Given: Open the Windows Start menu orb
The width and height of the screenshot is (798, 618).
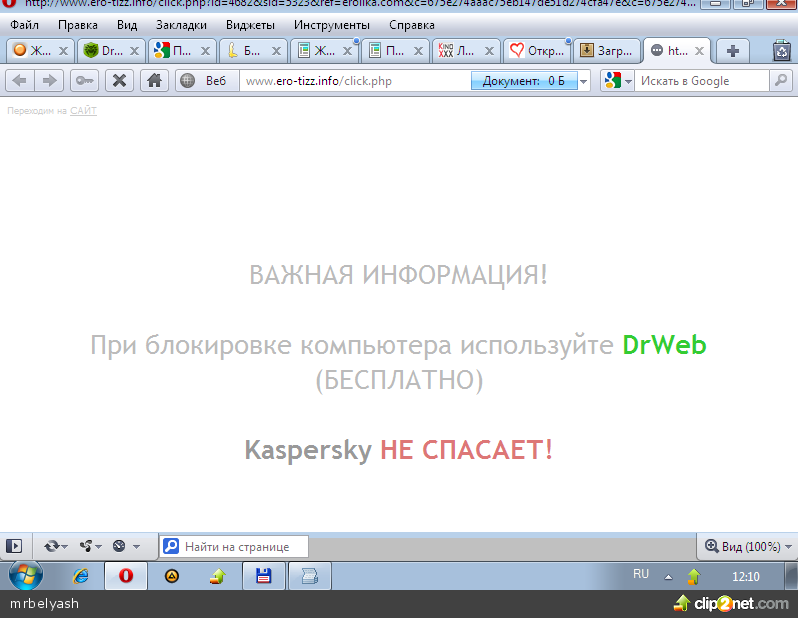Looking at the screenshot, I should tap(25, 576).
